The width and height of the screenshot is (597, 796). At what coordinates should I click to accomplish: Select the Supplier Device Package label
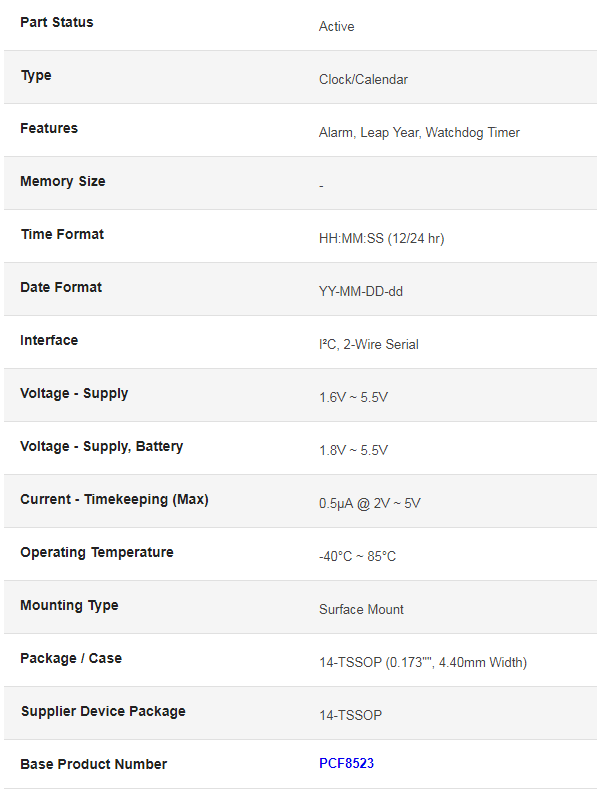pyautogui.click(x=103, y=711)
